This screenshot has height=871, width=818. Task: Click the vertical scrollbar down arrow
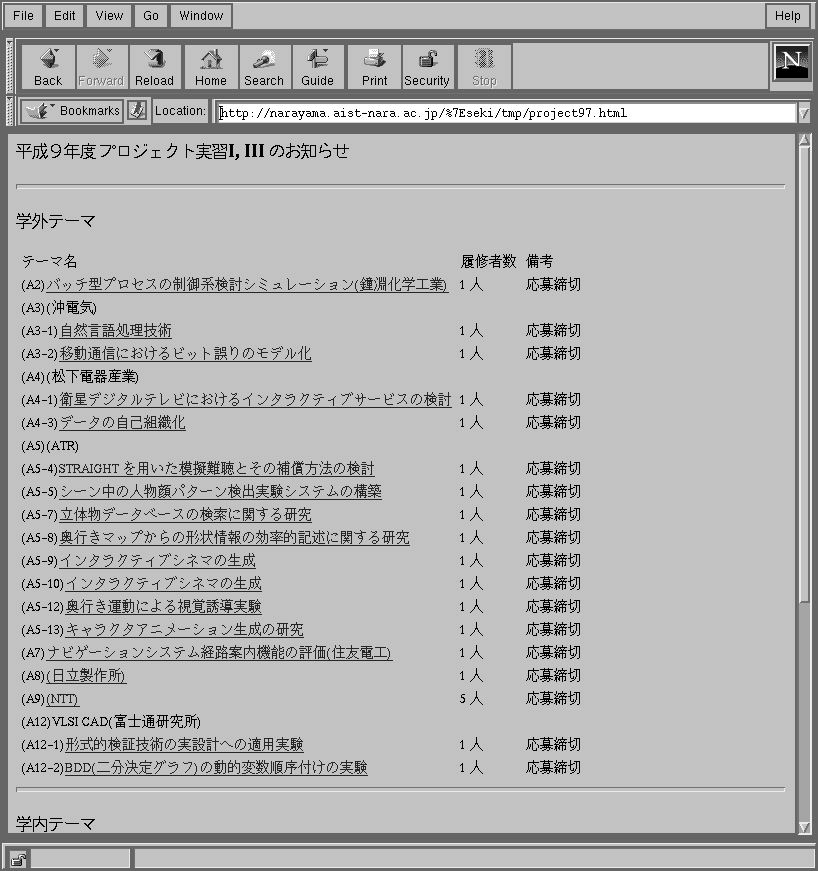(804, 827)
